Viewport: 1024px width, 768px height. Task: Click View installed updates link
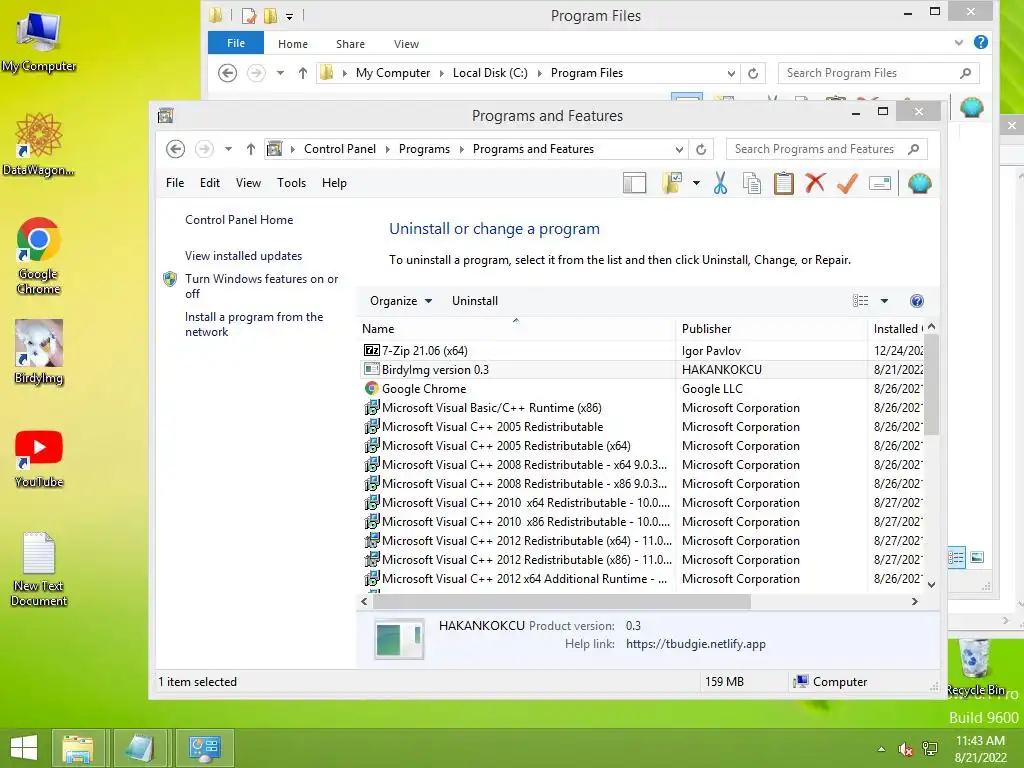(x=244, y=256)
